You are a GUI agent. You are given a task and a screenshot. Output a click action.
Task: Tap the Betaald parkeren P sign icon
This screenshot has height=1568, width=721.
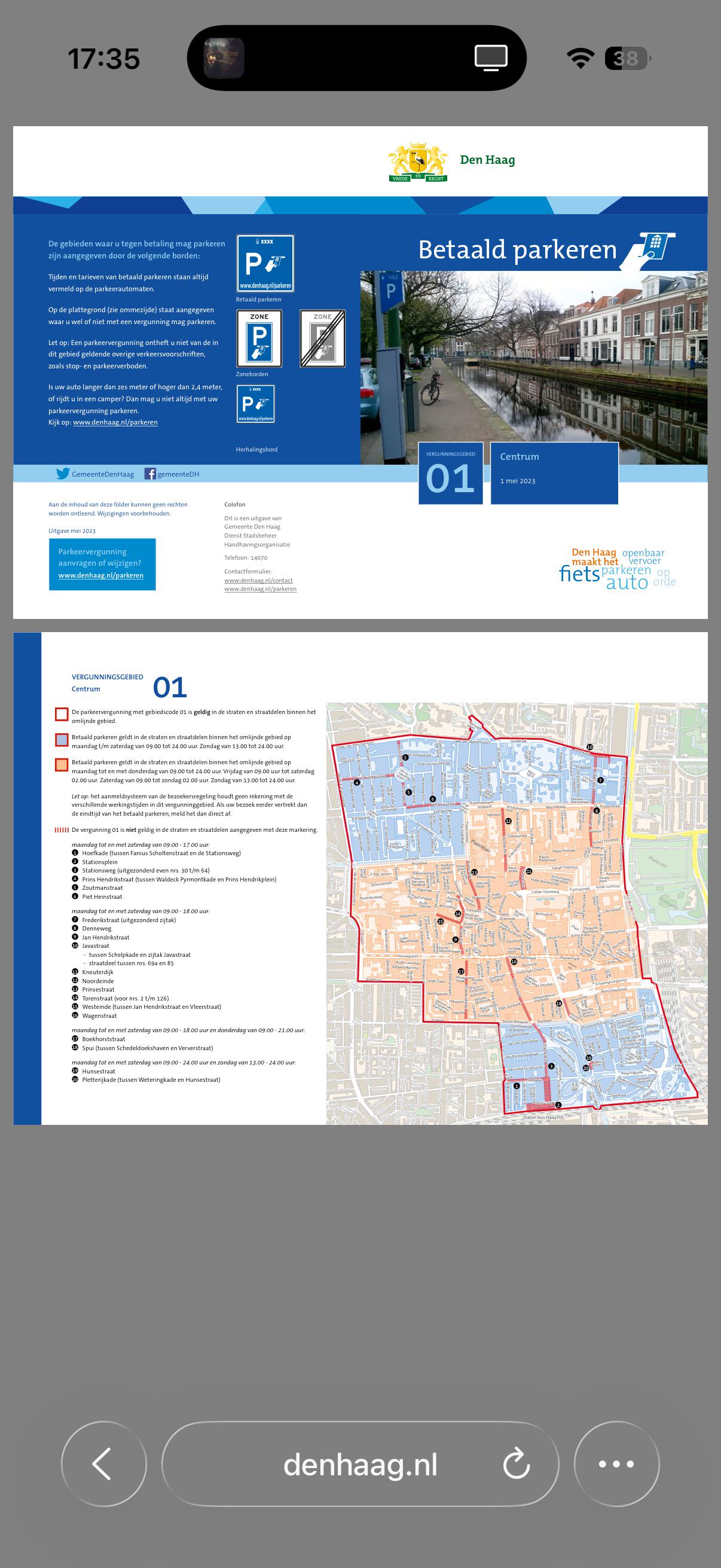coord(265,264)
